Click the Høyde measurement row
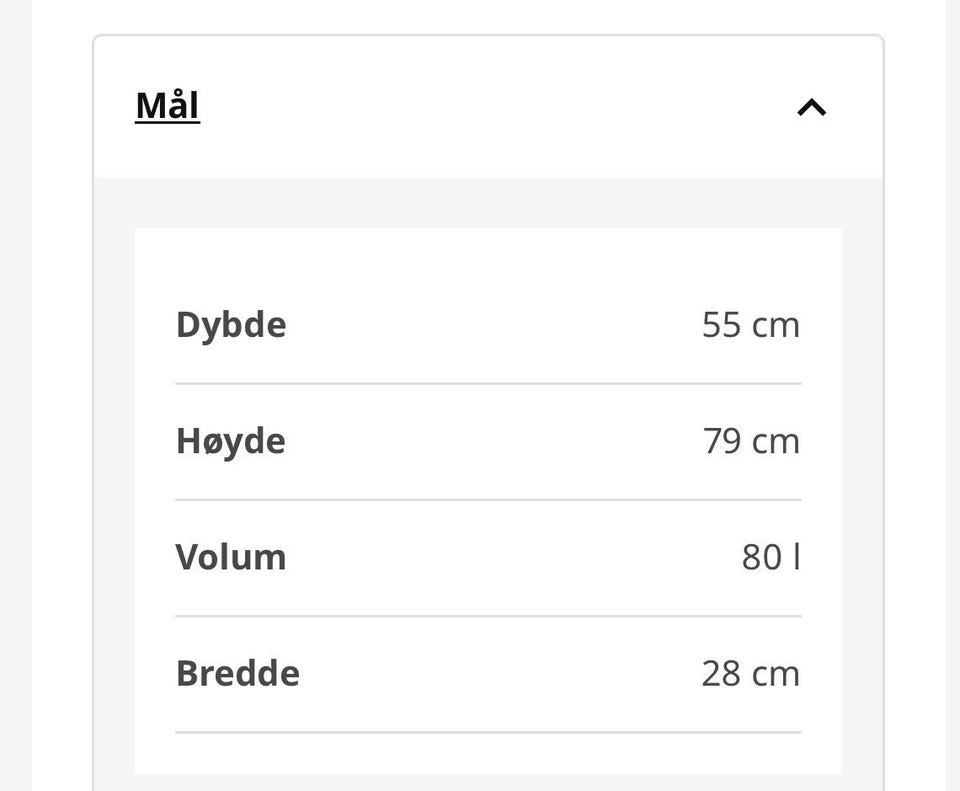 [x=488, y=442]
